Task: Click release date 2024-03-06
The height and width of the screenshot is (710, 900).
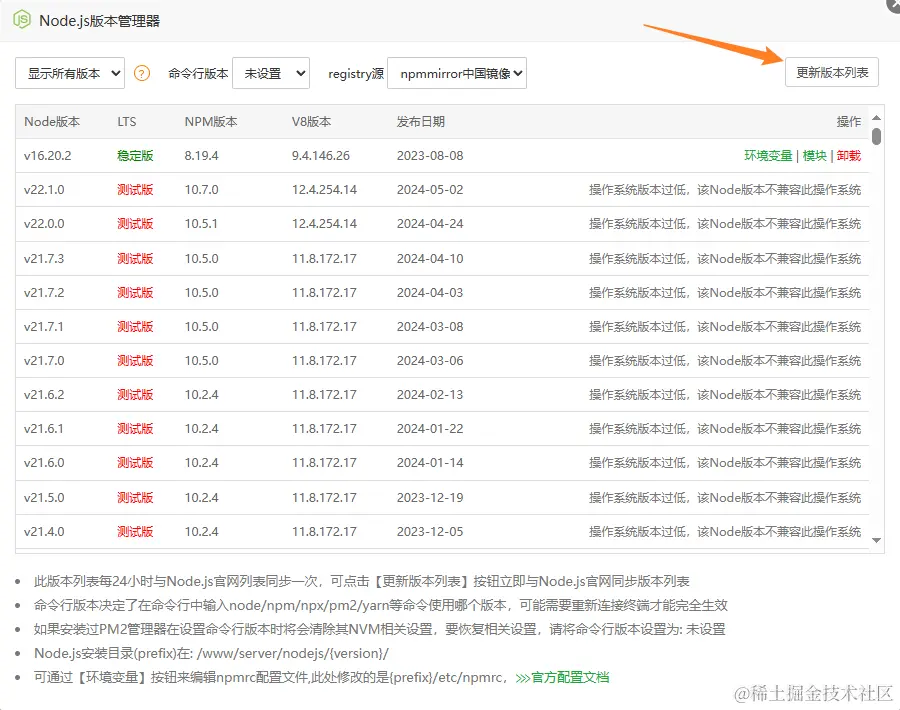Action: coord(430,360)
